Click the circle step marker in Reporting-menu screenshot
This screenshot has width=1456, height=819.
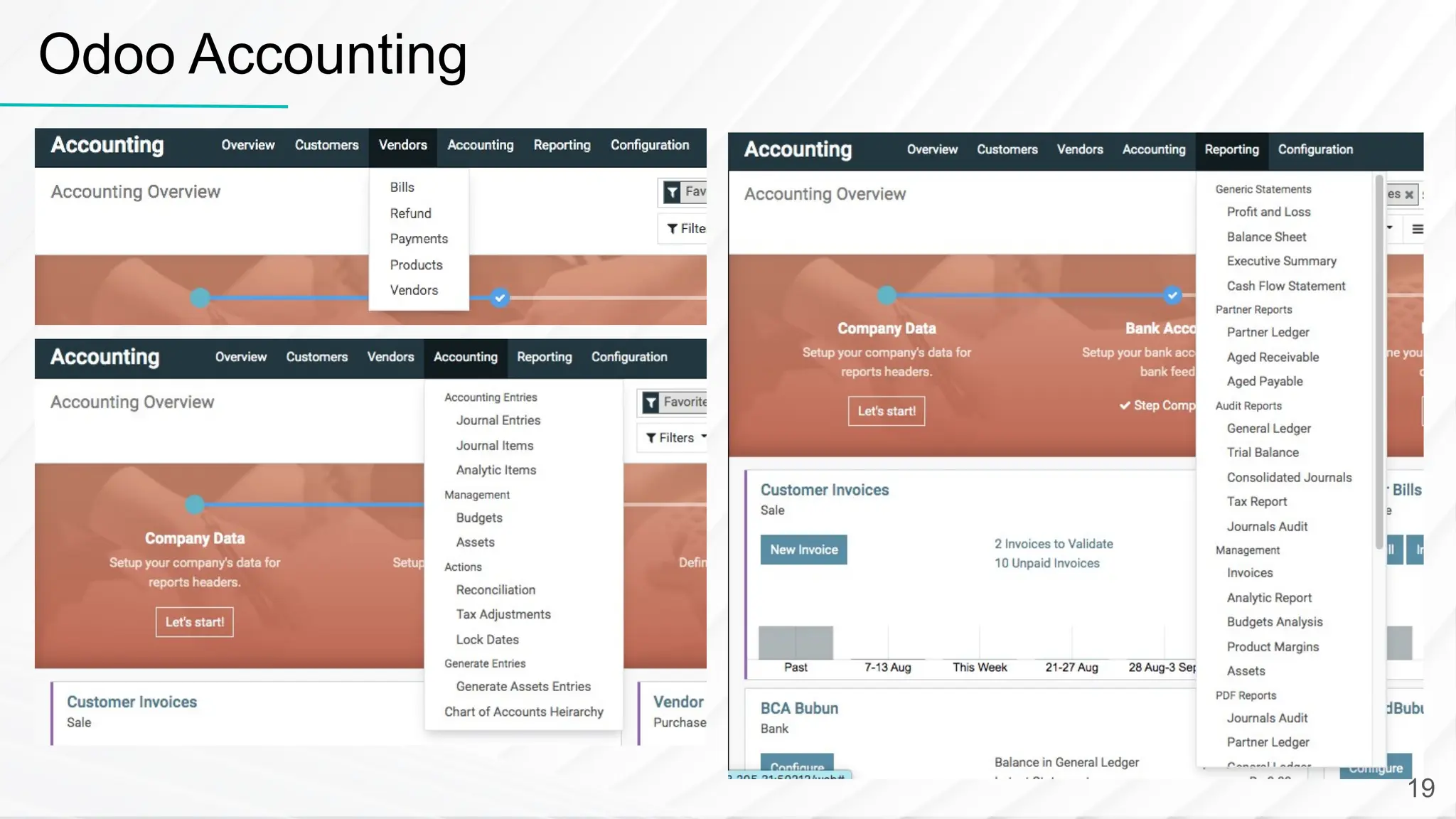coord(887,295)
